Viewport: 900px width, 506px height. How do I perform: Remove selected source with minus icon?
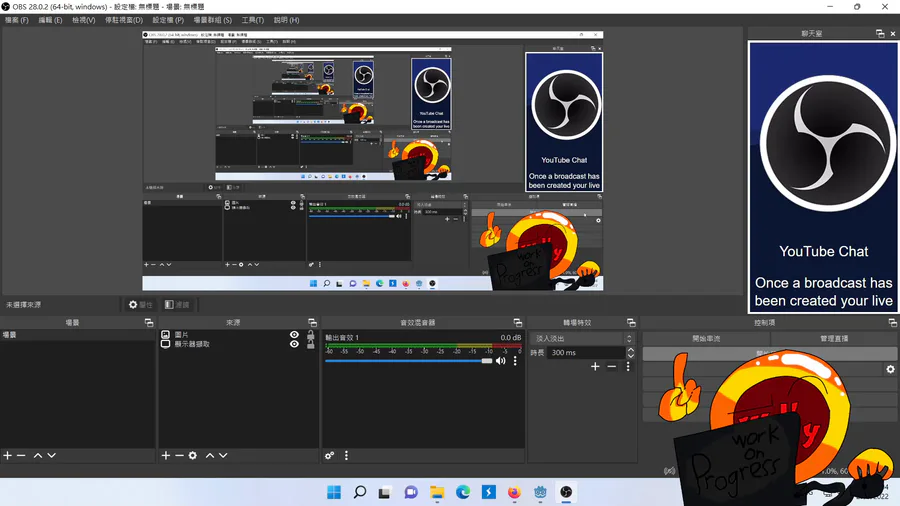[179, 456]
